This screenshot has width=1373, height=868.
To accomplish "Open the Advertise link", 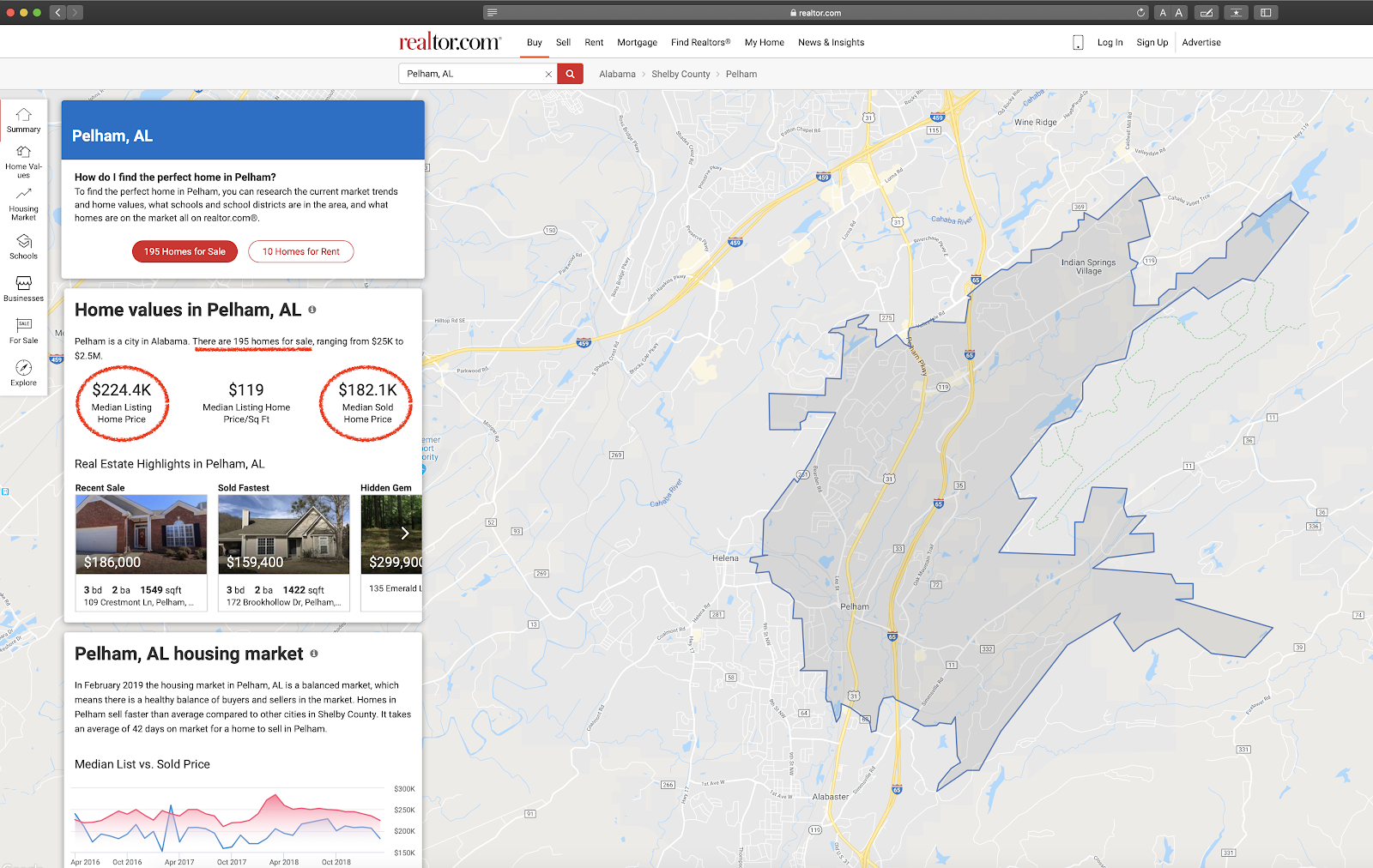I will 1201,43.
